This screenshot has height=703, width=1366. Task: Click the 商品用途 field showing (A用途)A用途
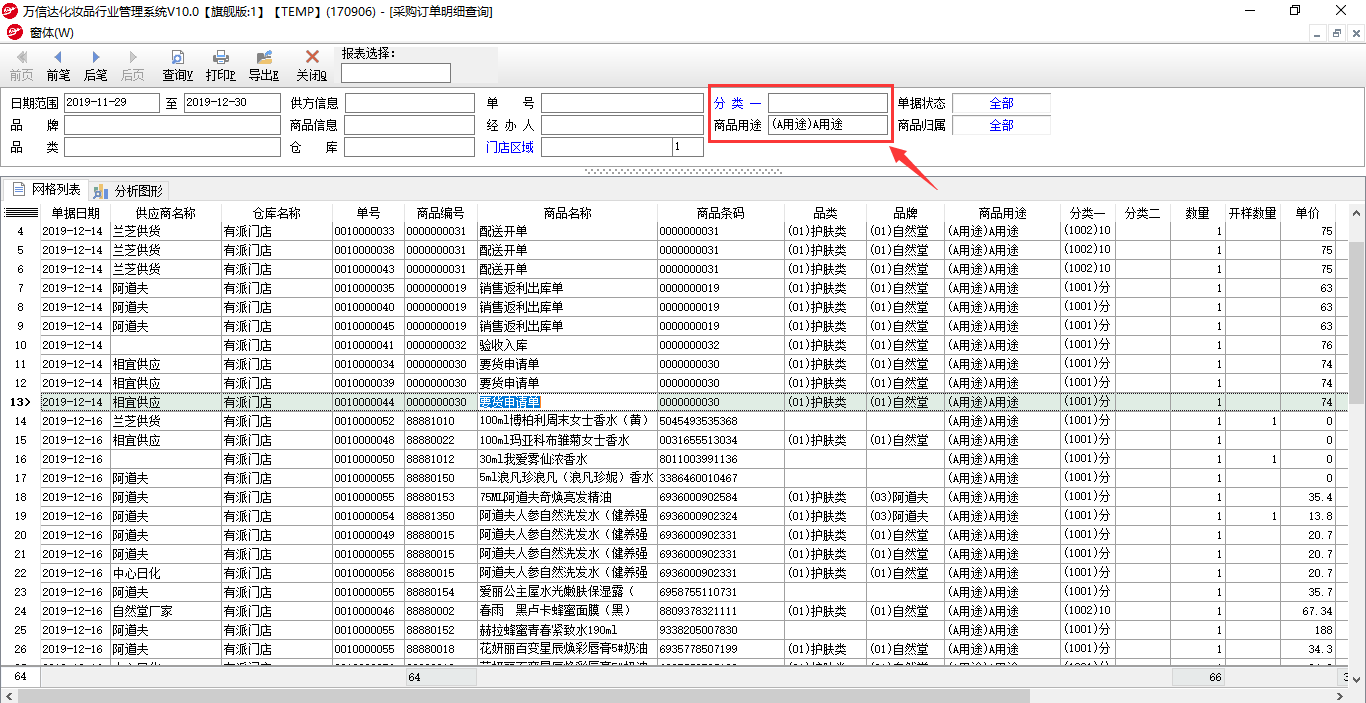827,125
